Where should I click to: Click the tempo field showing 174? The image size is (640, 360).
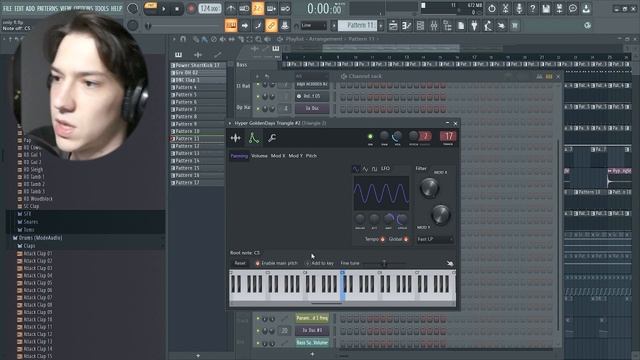(x=210, y=9)
